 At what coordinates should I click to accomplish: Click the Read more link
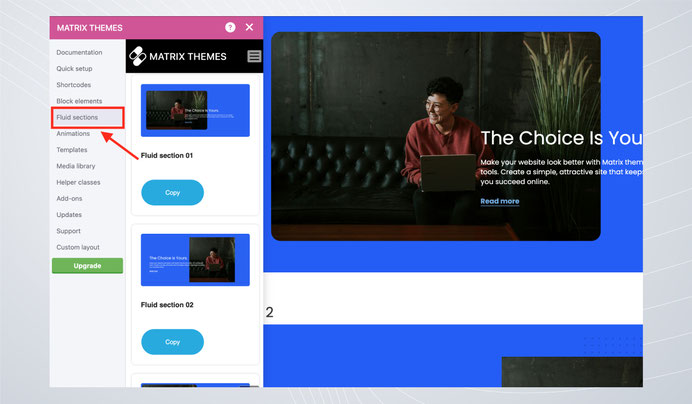pyautogui.click(x=500, y=201)
